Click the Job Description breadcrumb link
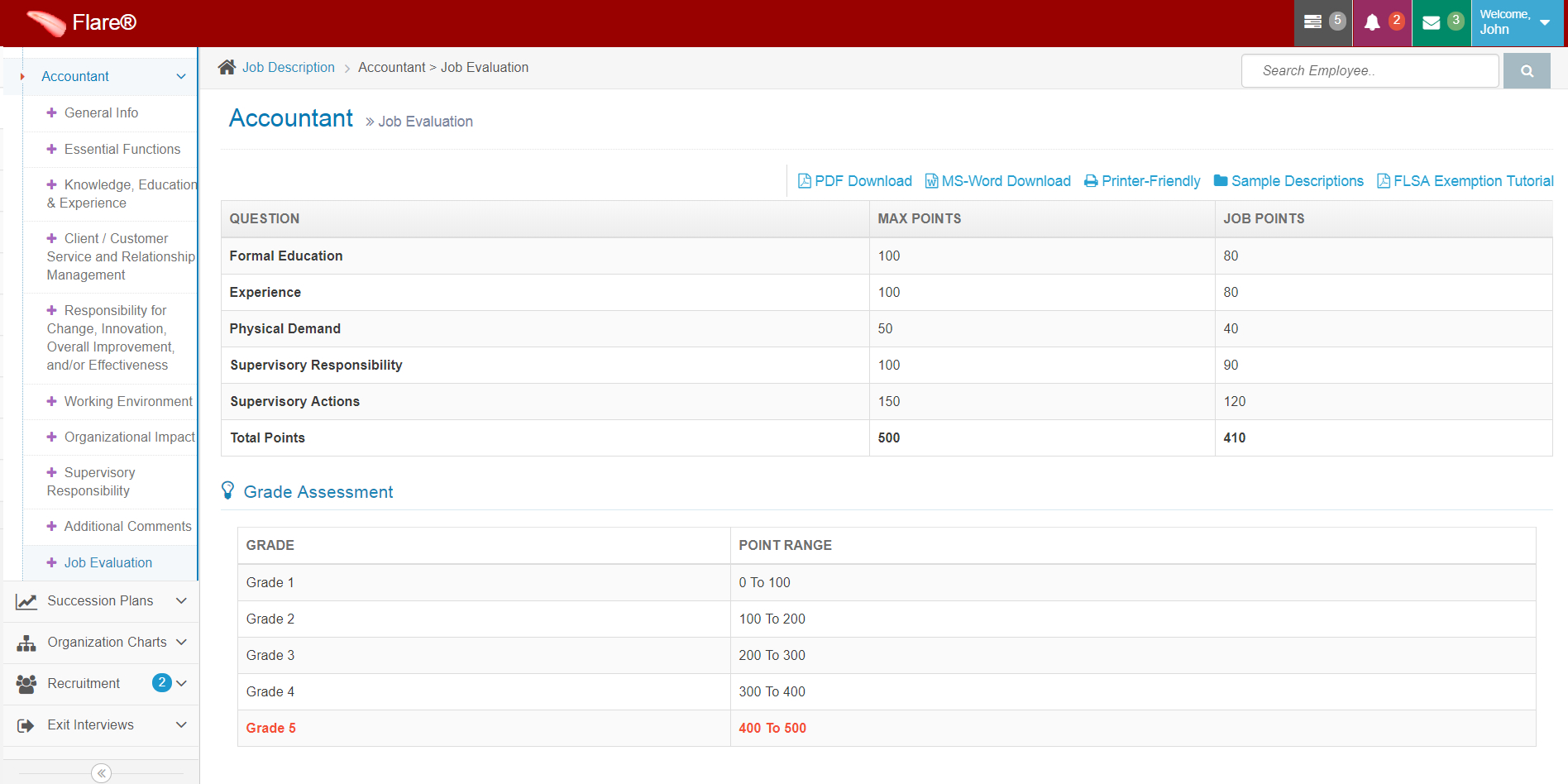Viewport: 1568px width, 784px height. (x=289, y=67)
